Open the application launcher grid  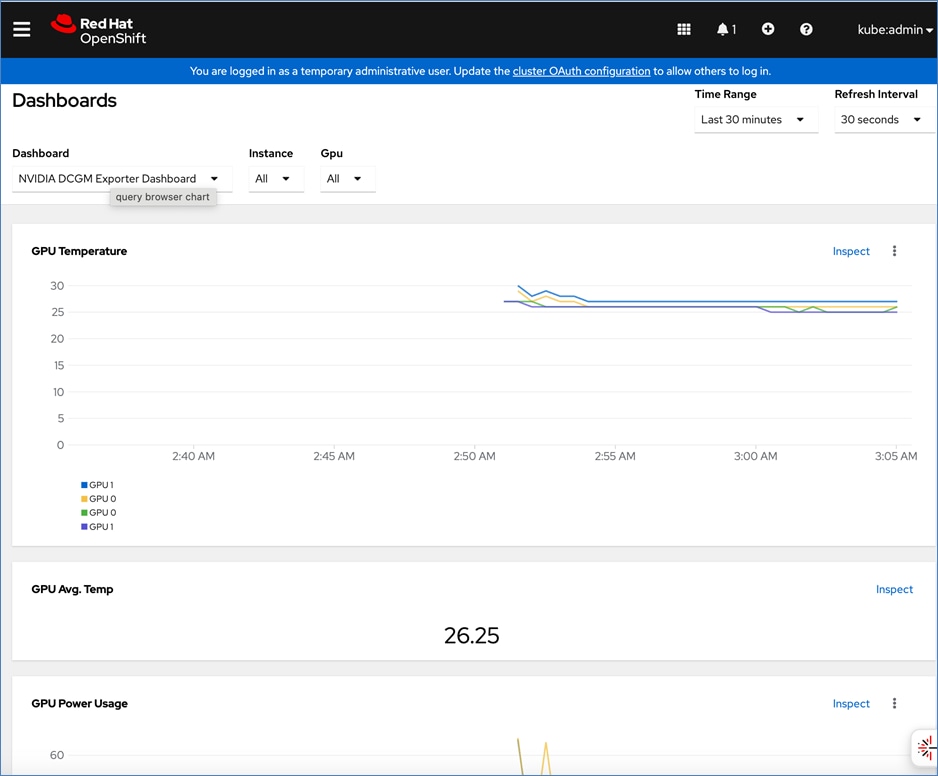click(684, 29)
